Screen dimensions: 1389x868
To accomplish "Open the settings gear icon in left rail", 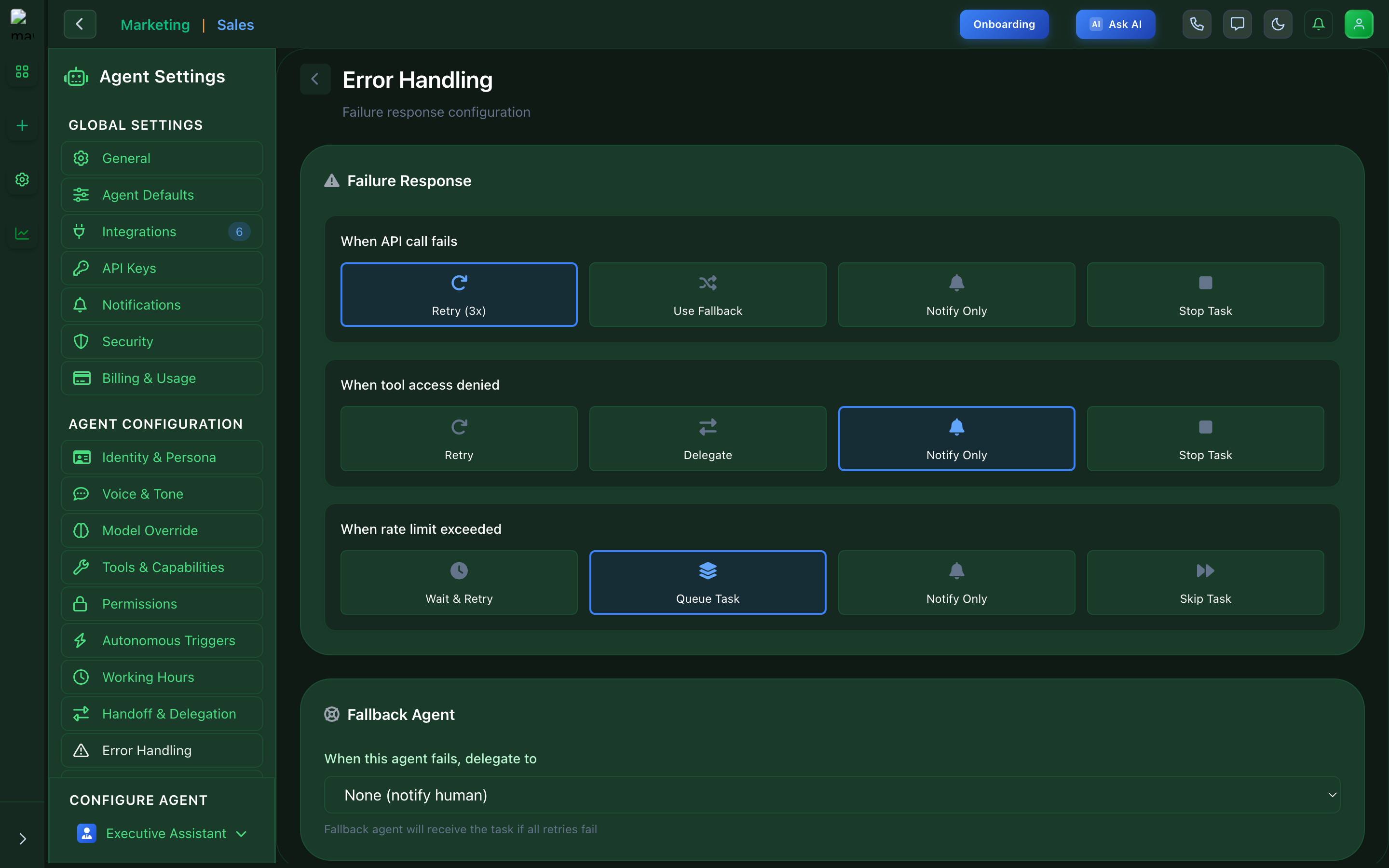I will (x=22, y=179).
